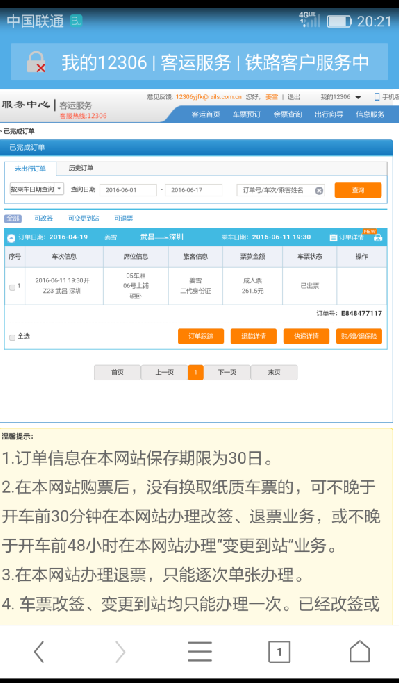The height and width of the screenshot is (683, 399).
Task: Select the 全部 filter
Action: [x=13, y=218]
